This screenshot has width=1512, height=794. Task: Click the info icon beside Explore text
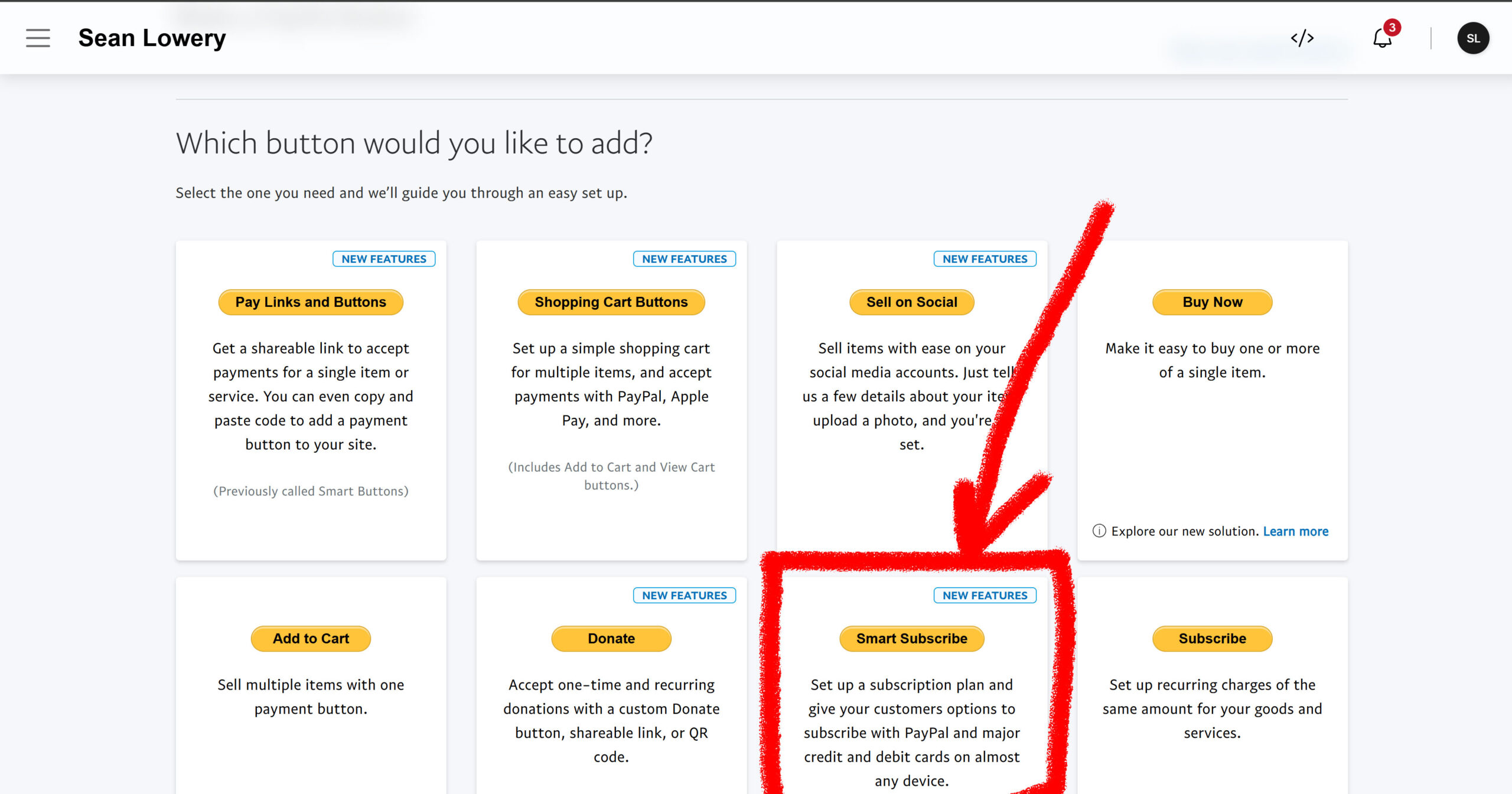pyautogui.click(x=1099, y=531)
